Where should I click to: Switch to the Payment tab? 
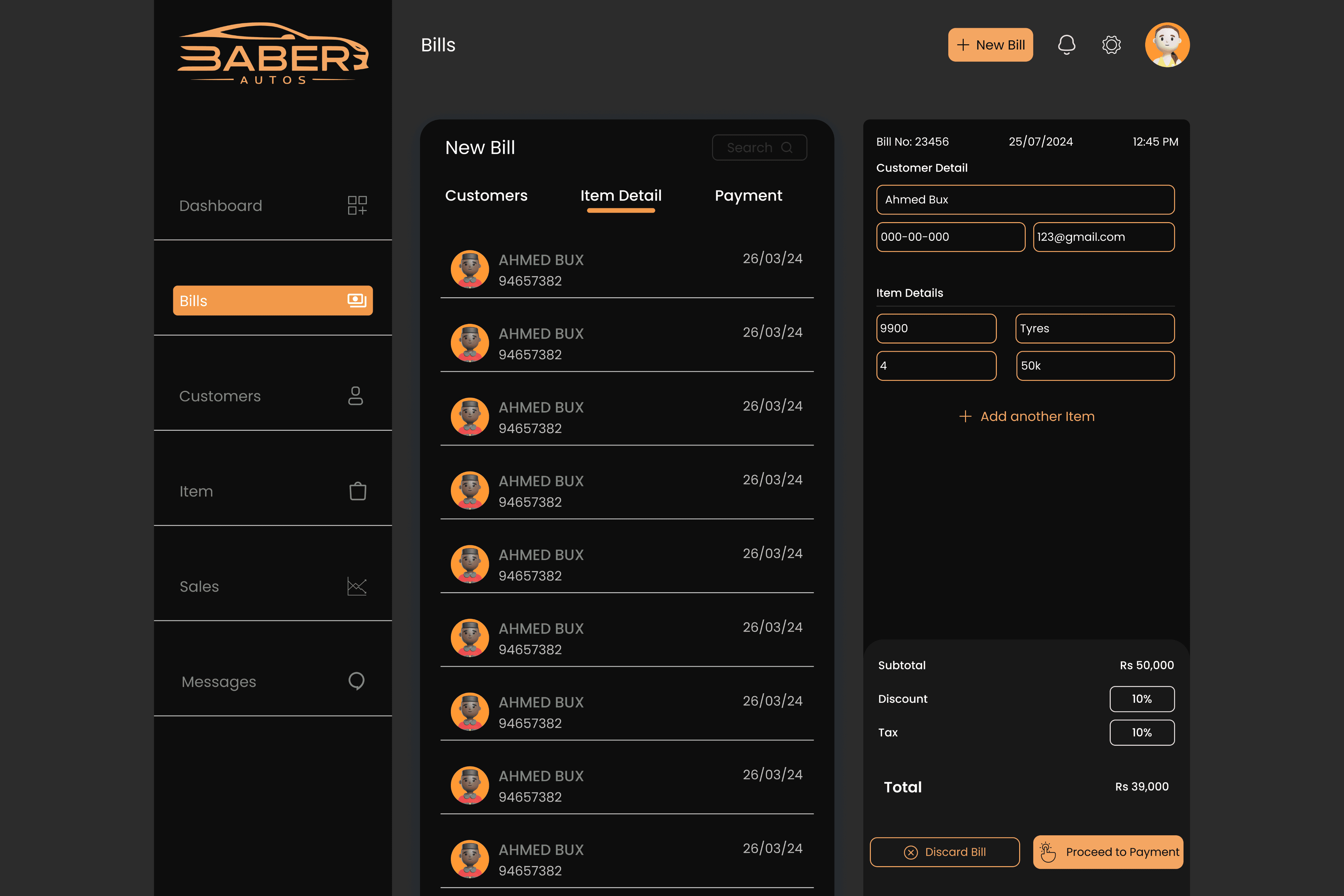point(748,196)
